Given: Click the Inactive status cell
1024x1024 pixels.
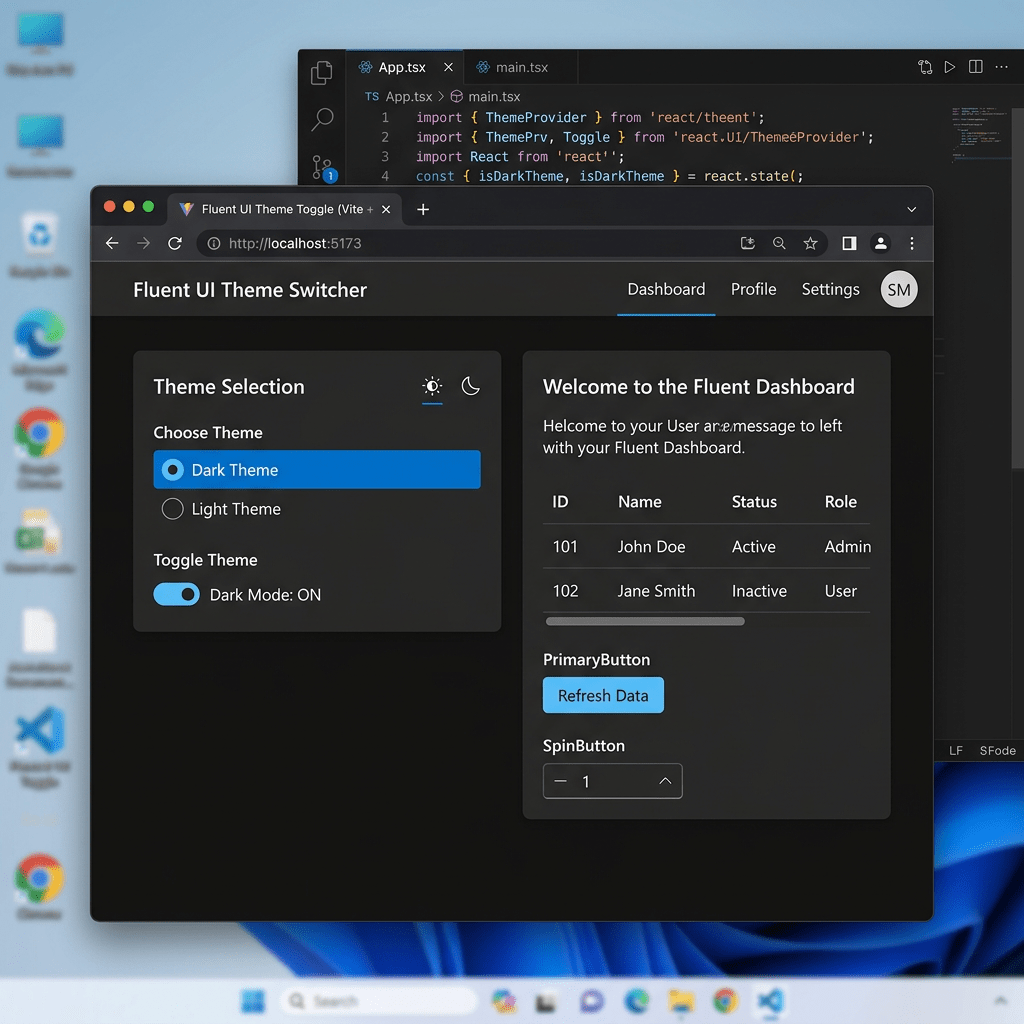Looking at the screenshot, I should click(x=759, y=590).
